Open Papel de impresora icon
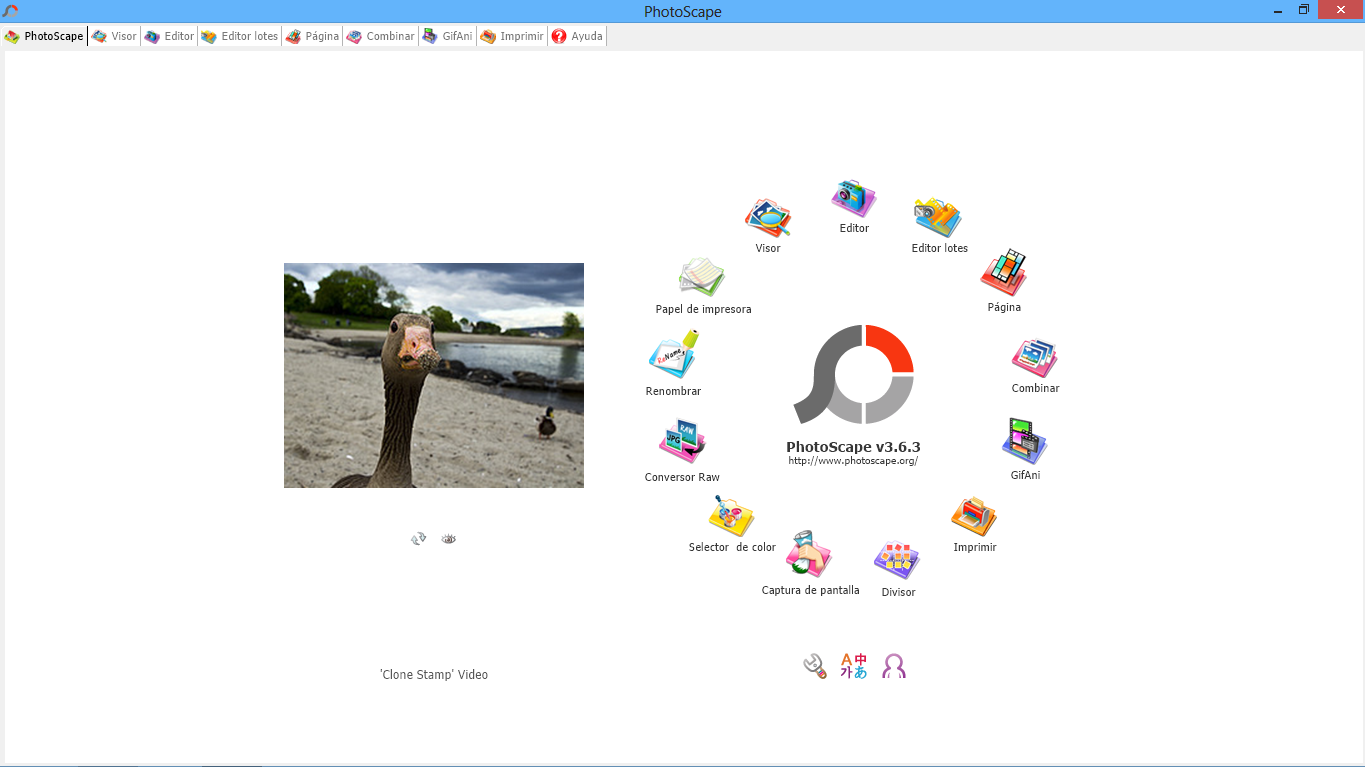 702,277
